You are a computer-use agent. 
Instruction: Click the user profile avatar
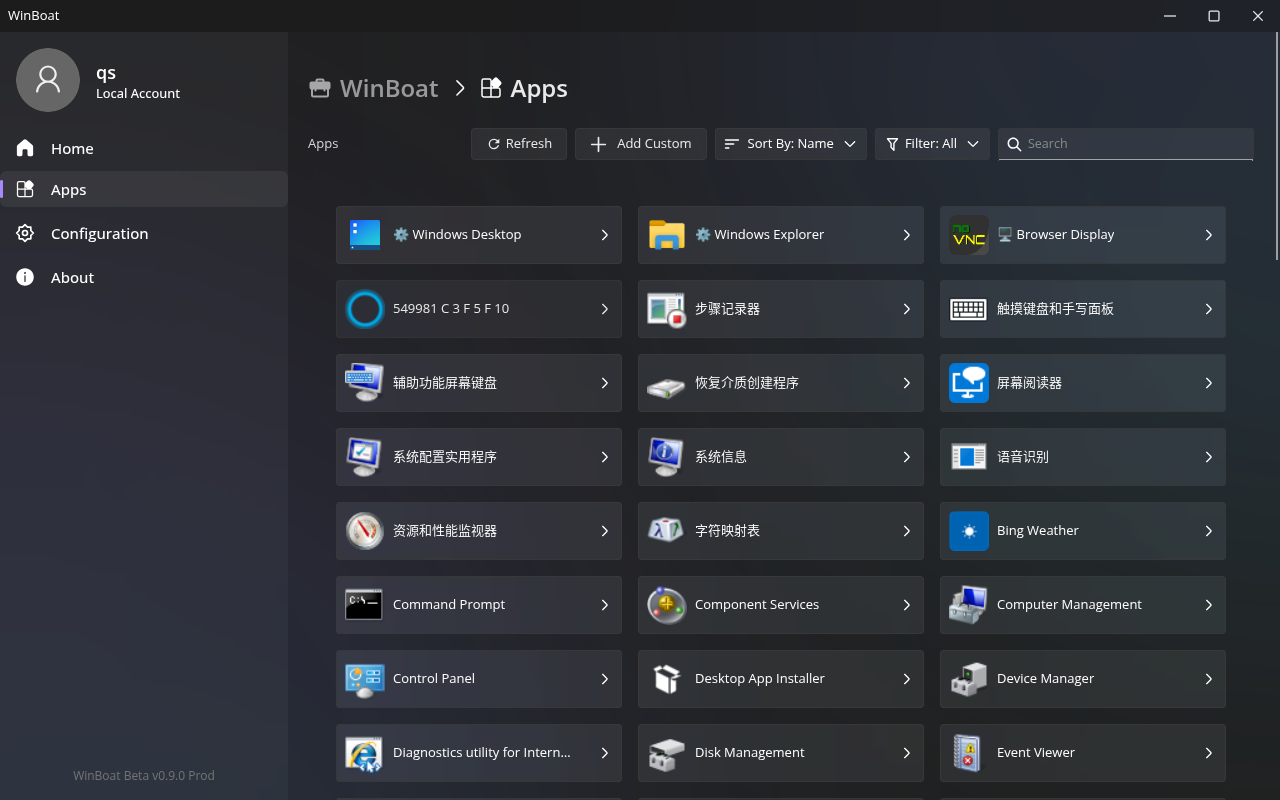[48, 80]
